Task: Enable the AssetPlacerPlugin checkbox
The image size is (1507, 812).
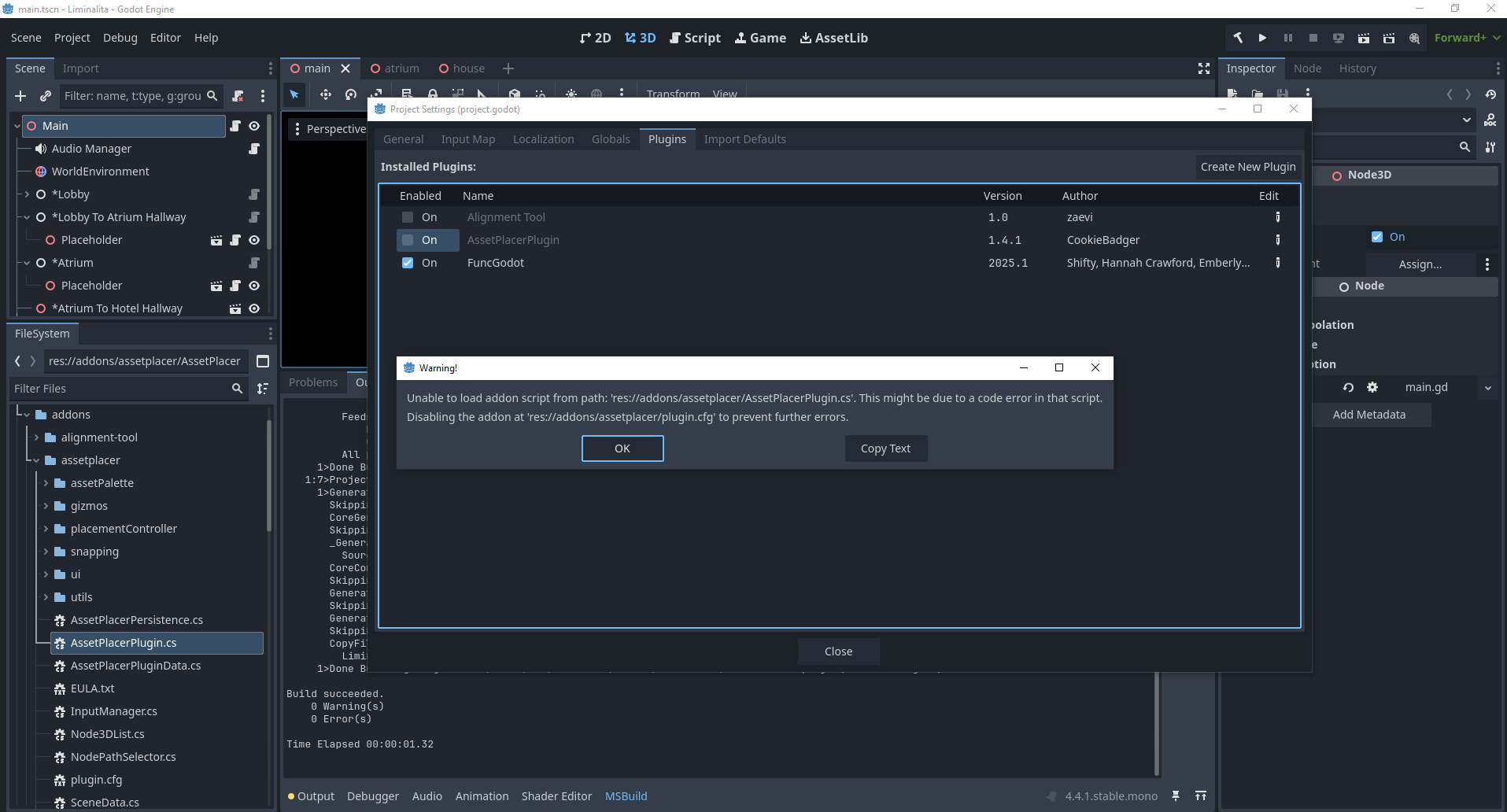Action: click(x=408, y=240)
